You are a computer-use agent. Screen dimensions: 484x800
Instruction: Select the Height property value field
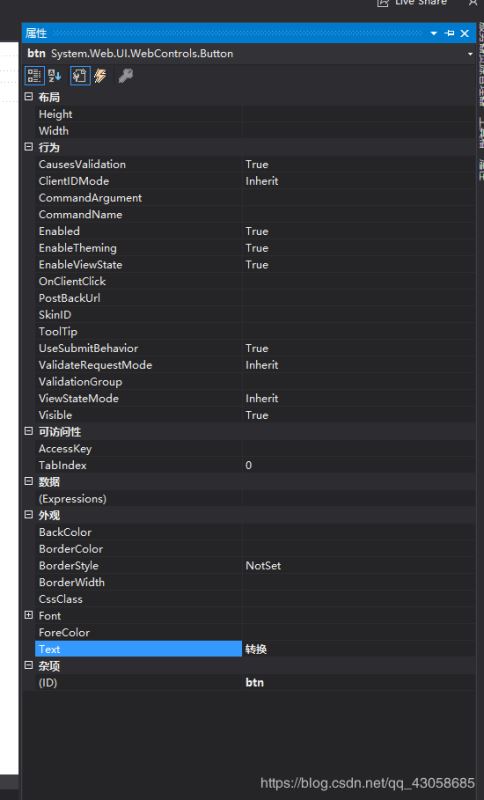click(359, 114)
